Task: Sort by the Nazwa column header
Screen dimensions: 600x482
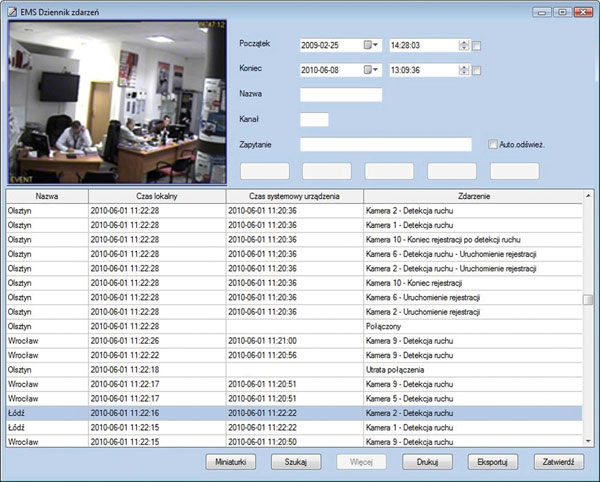Action: [x=47, y=196]
